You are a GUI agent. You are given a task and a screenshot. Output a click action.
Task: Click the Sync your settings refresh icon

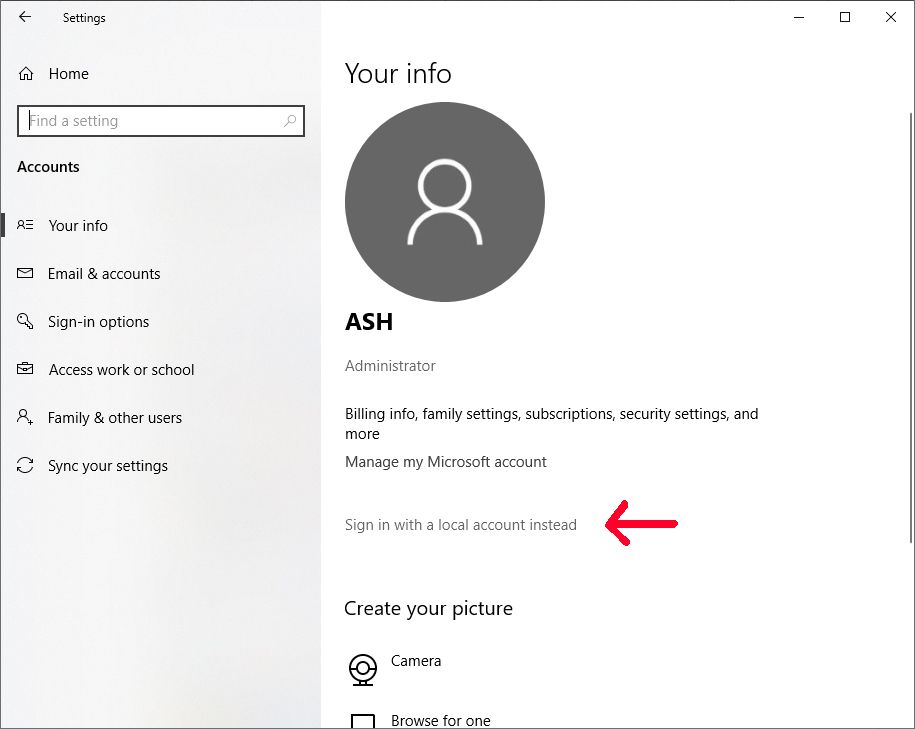pyautogui.click(x=25, y=465)
